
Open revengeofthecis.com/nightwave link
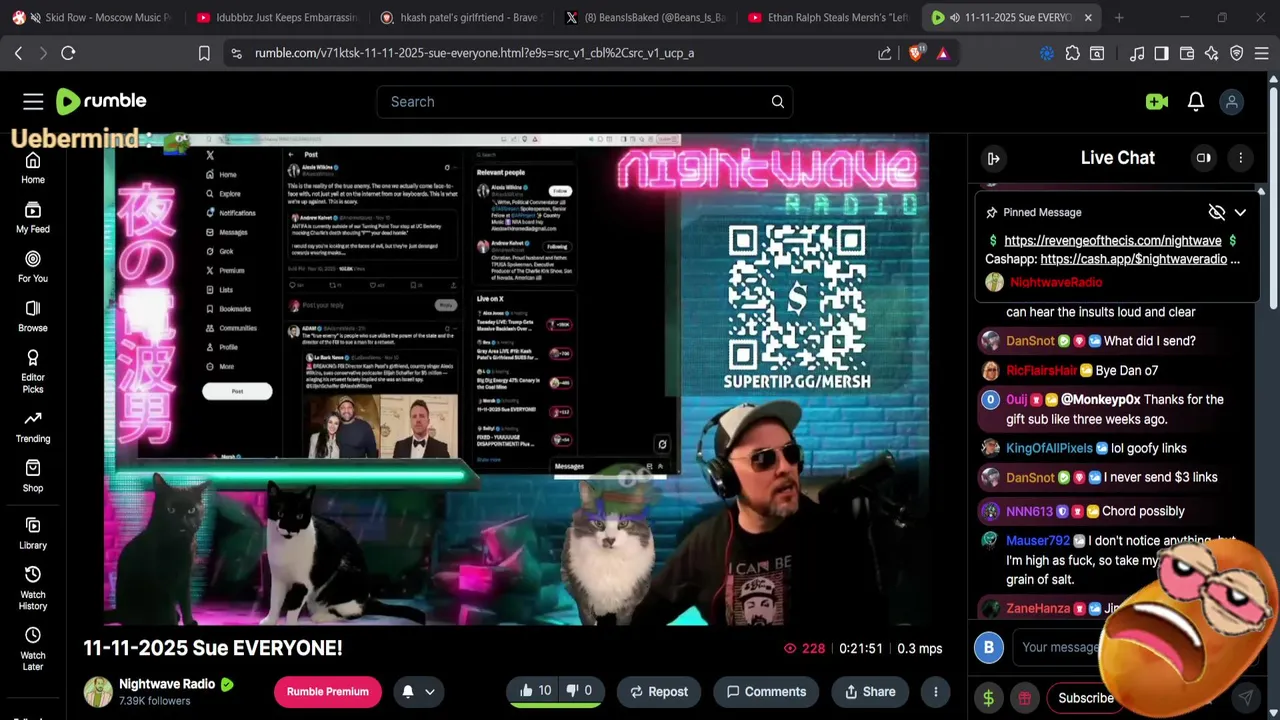[1112, 240]
